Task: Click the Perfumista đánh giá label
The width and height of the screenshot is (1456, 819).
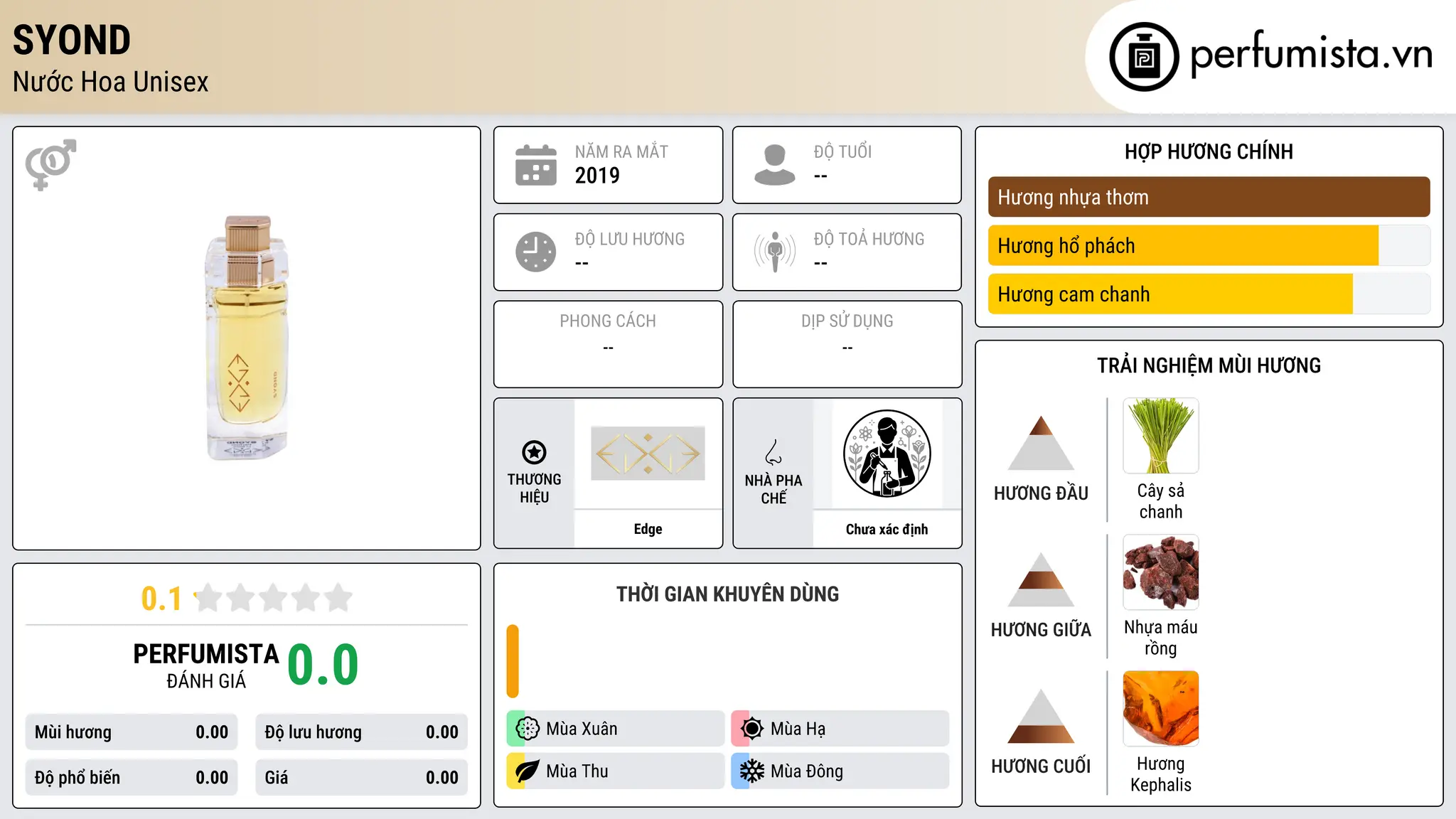Action: point(206,665)
